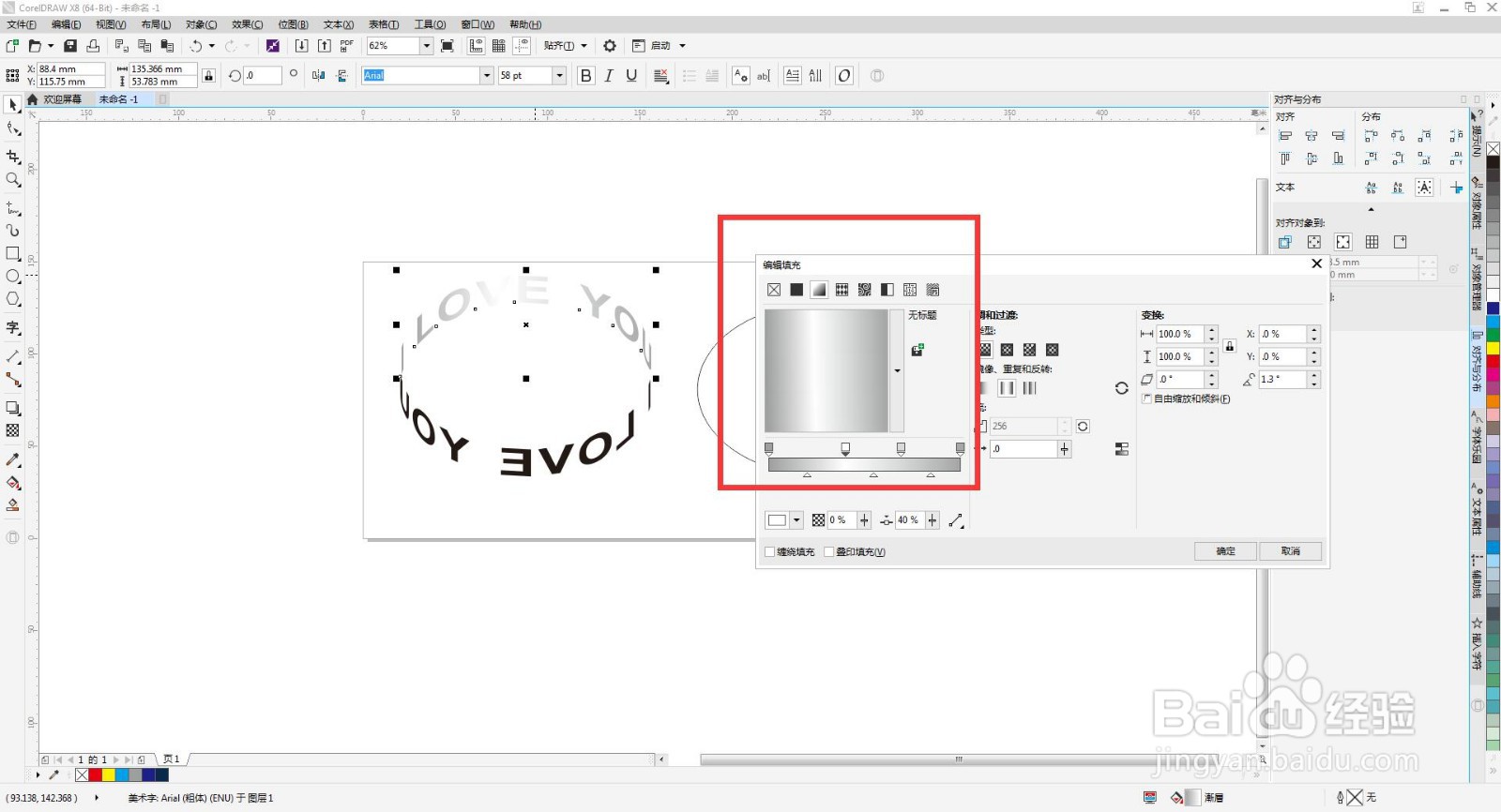Viewport: 1501px width, 812px height.
Task: Select the Pick tool in toolbox
Action: tap(13, 105)
